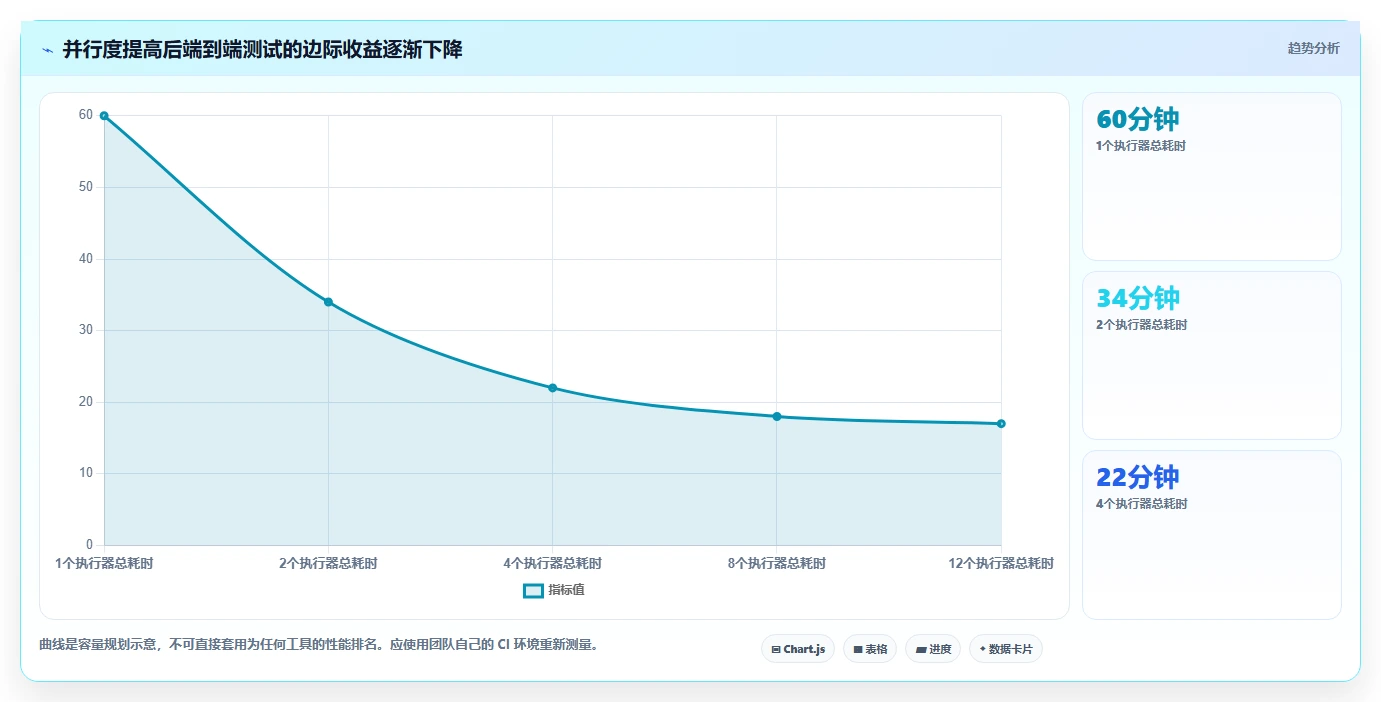Select the 表格 tag pill
The width and height of the screenshot is (1381, 702).
pos(870,649)
